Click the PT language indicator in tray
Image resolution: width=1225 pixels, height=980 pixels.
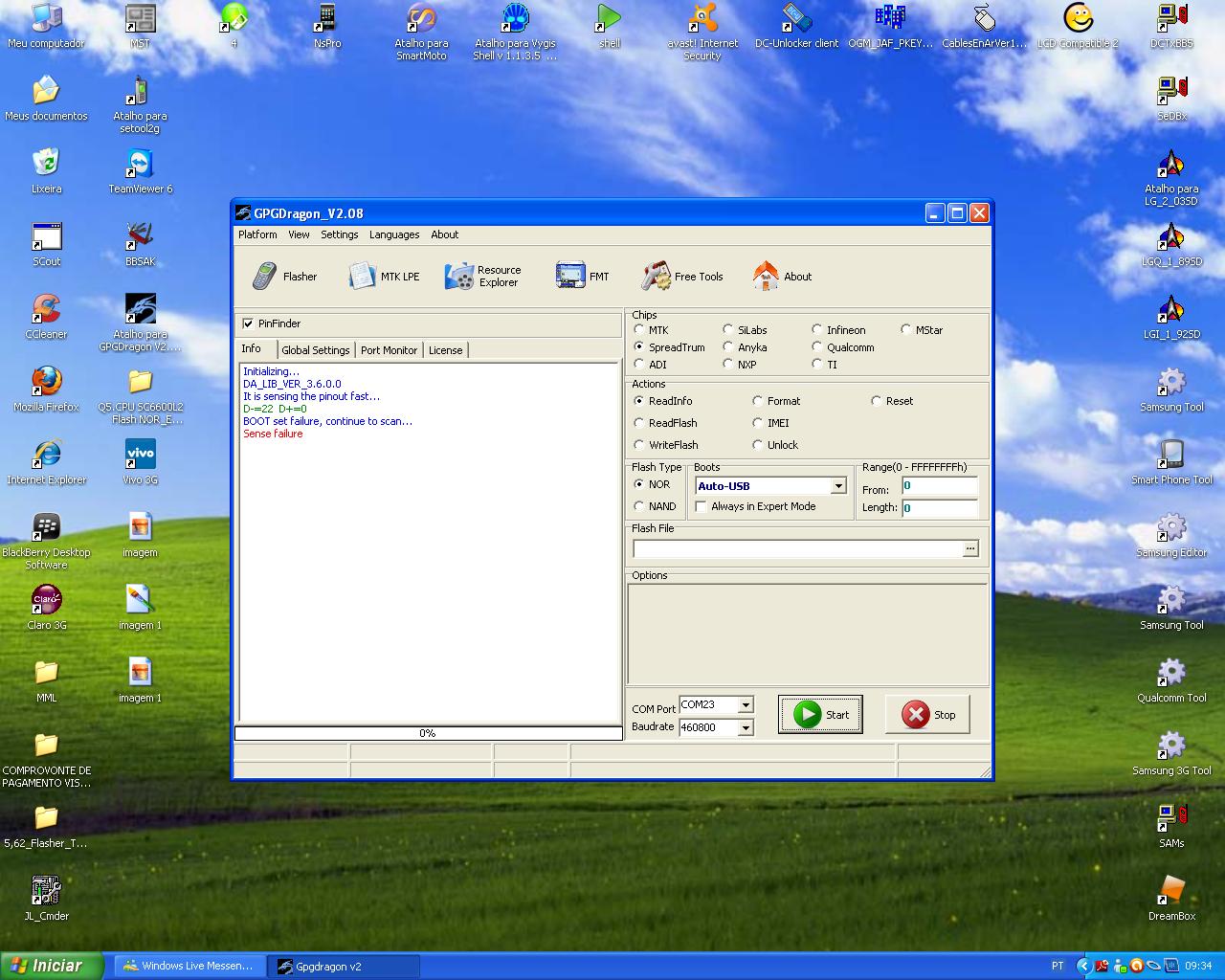click(1058, 966)
